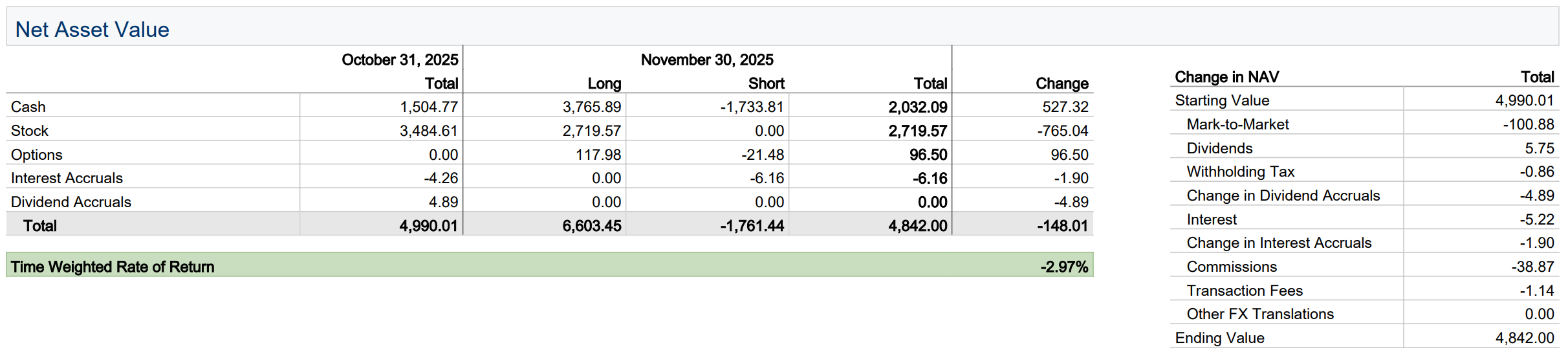Select the Withholding Tax line item
Viewport: 1568px width, 354px height.
point(1240,171)
